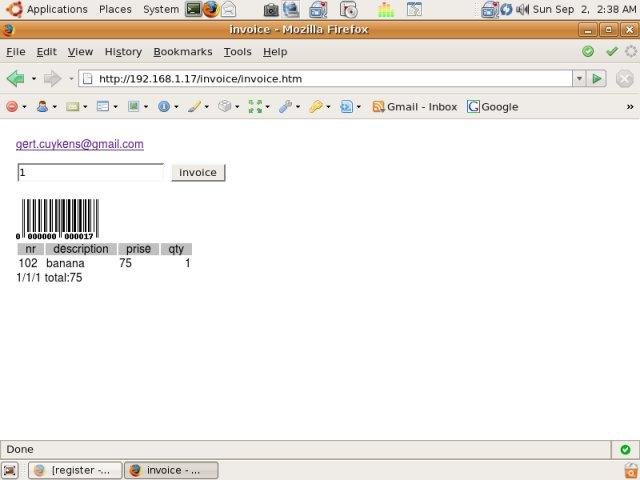
Task: Click the trash icon in bottom panel
Action: pyautogui.click(x=631, y=470)
